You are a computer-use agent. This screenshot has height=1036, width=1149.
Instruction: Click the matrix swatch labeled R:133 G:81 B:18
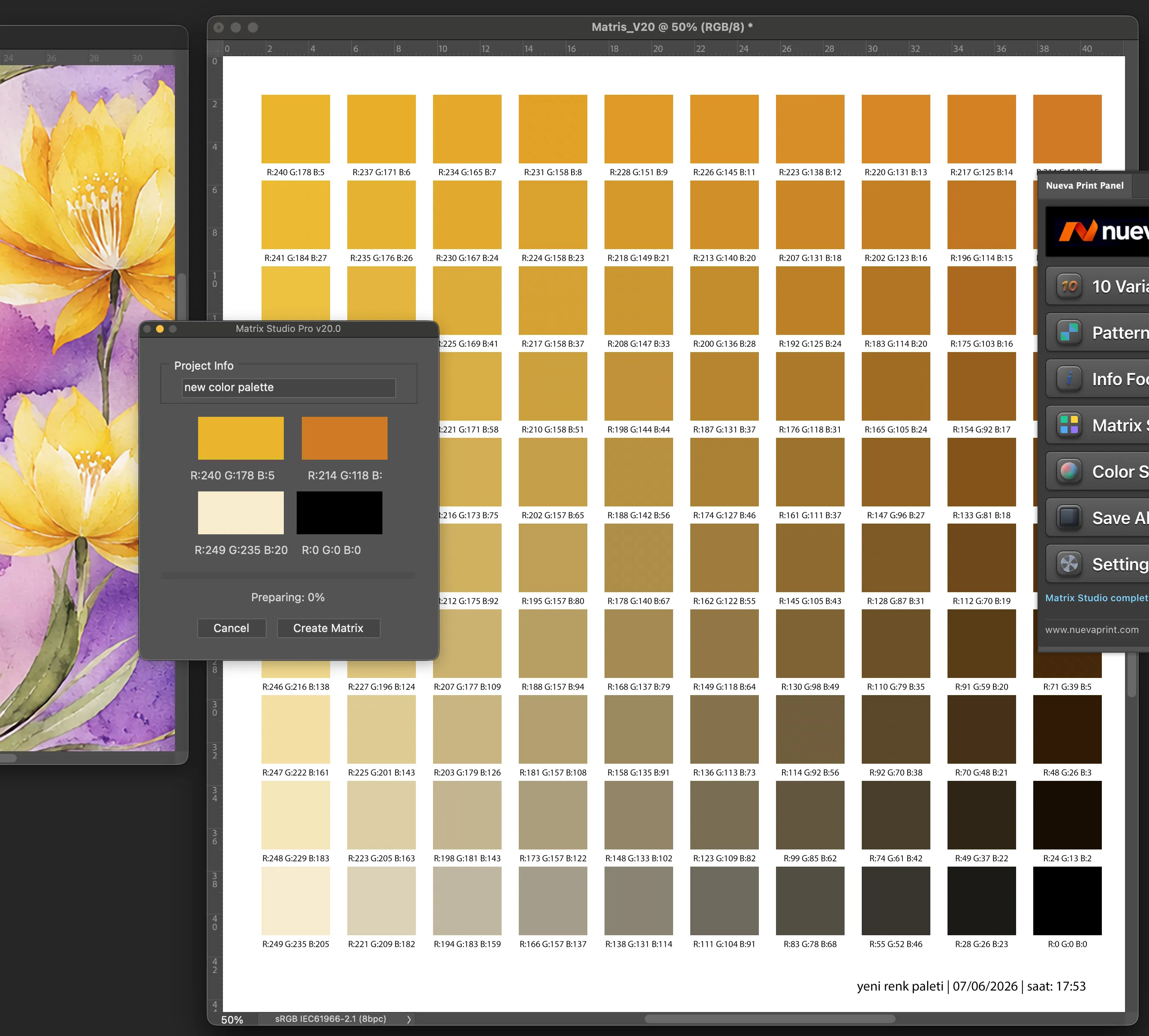pyautogui.click(x=982, y=473)
